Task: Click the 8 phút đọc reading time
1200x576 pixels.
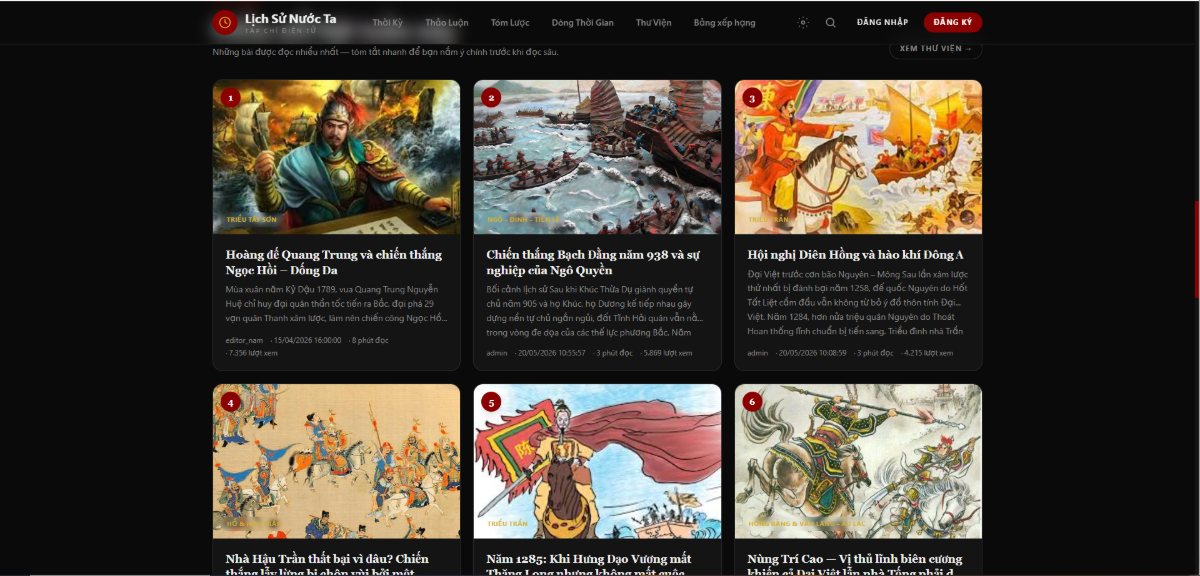Action: [x=370, y=340]
